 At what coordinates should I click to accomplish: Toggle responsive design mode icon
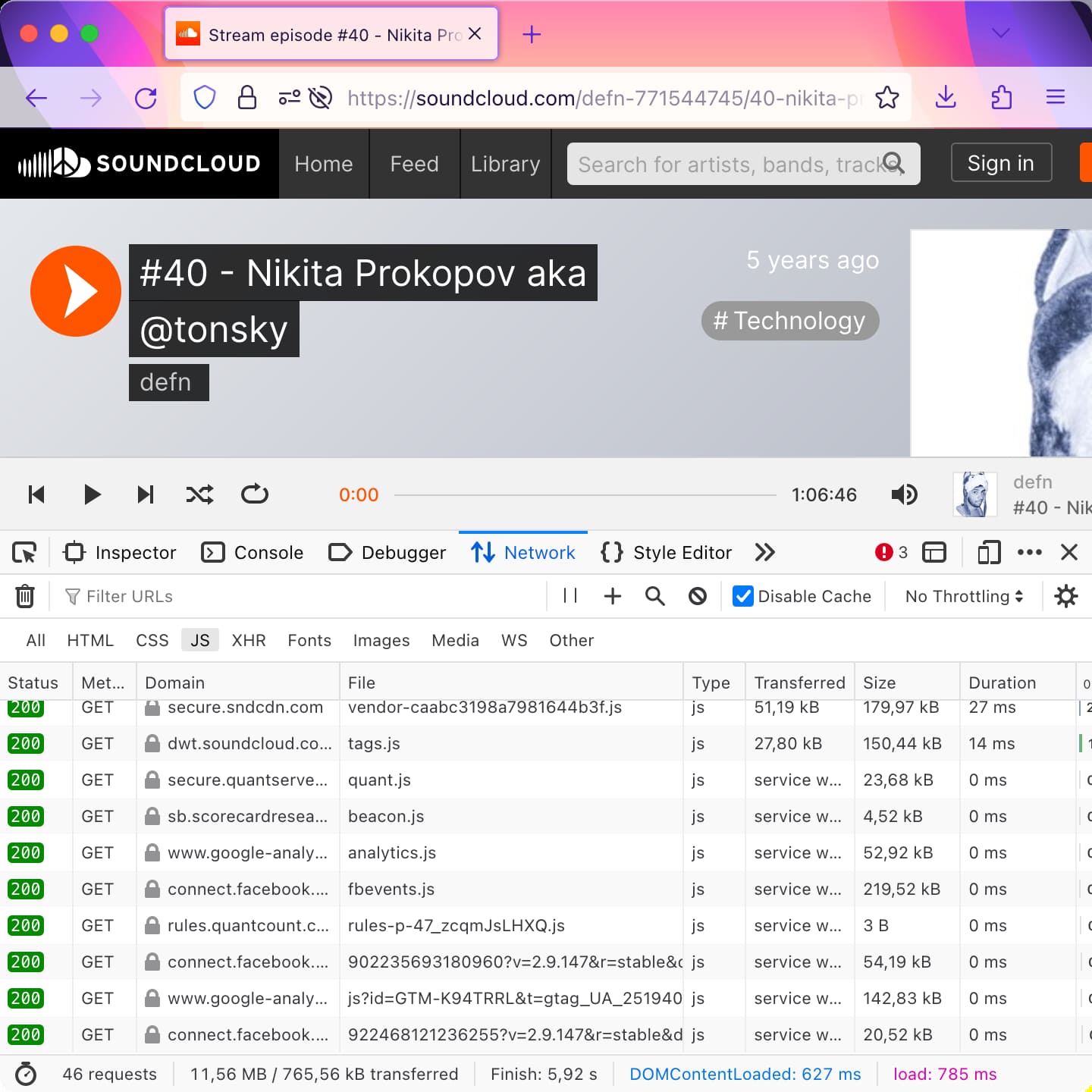(989, 552)
